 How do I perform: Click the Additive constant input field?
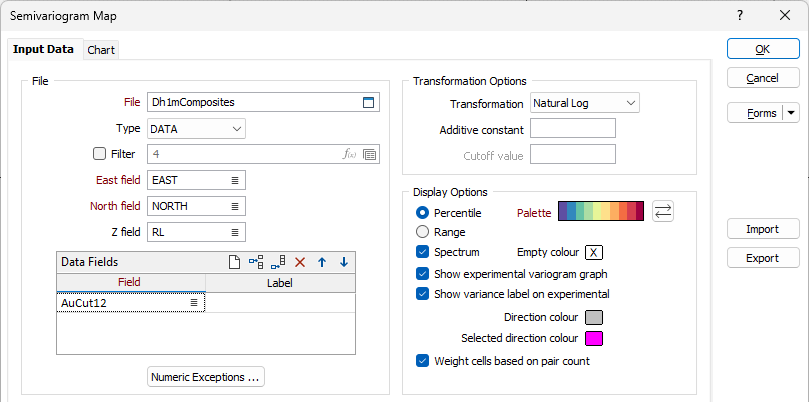[x=572, y=128]
